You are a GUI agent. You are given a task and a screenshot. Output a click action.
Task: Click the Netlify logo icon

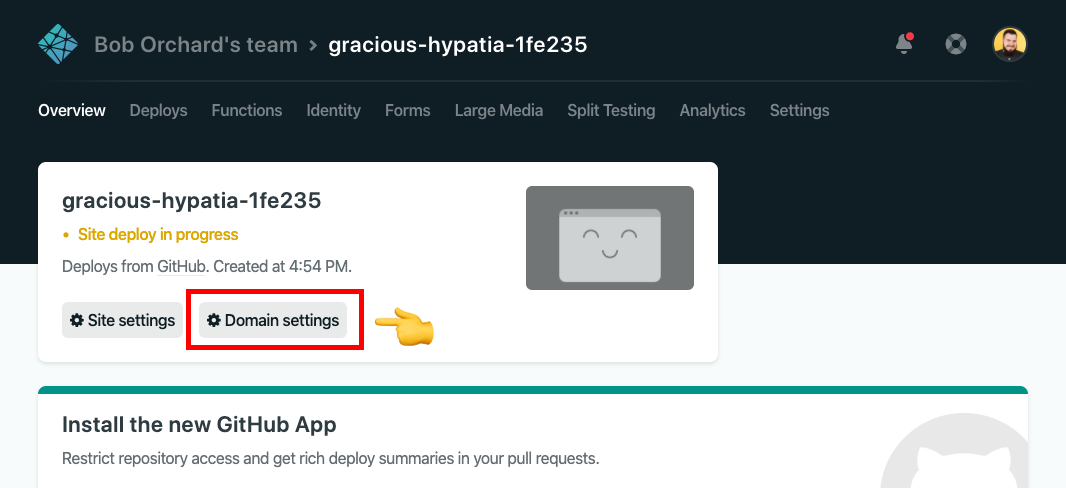(x=58, y=45)
